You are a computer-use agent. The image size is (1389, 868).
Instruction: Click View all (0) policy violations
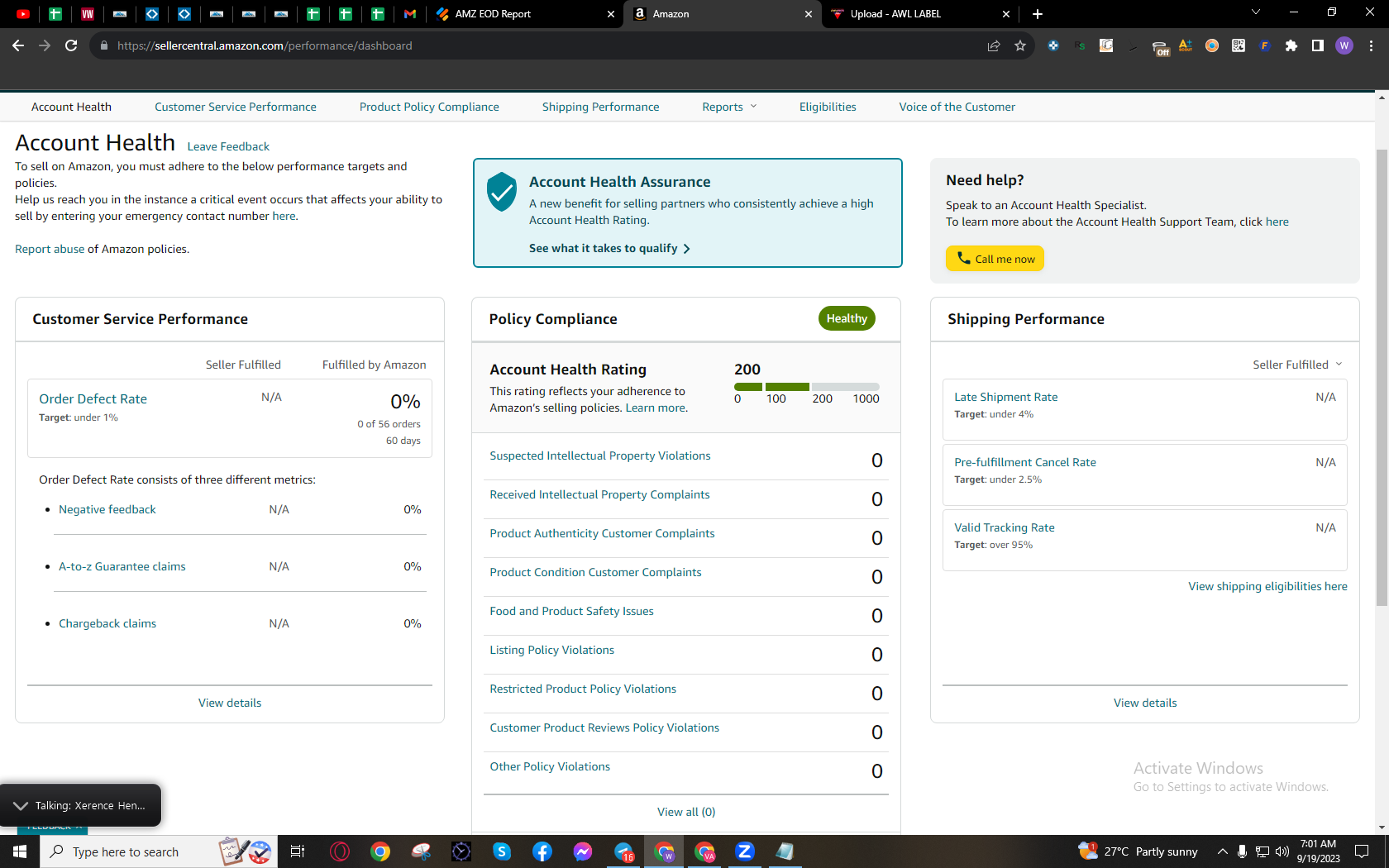tap(686, 812)
